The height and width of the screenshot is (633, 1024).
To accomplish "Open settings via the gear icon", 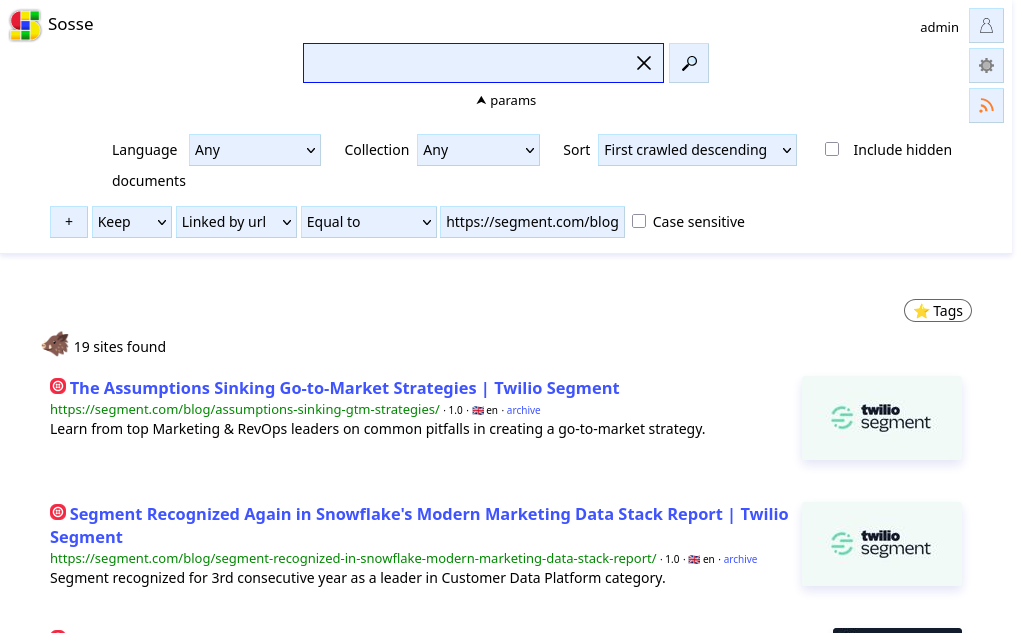I will click(986, 65).
